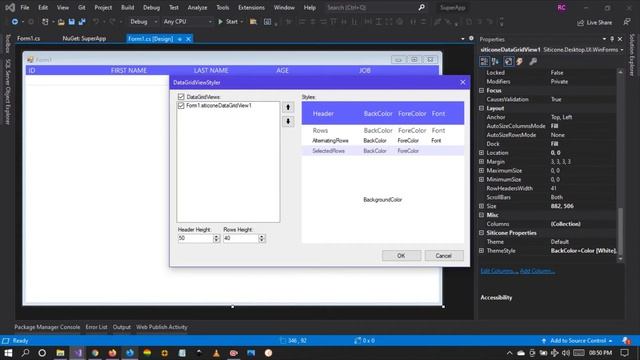The width and height of the screenshot is (640, 360).
Task: Click the search magnifier icon in the title bar
Action: point(421,7)
